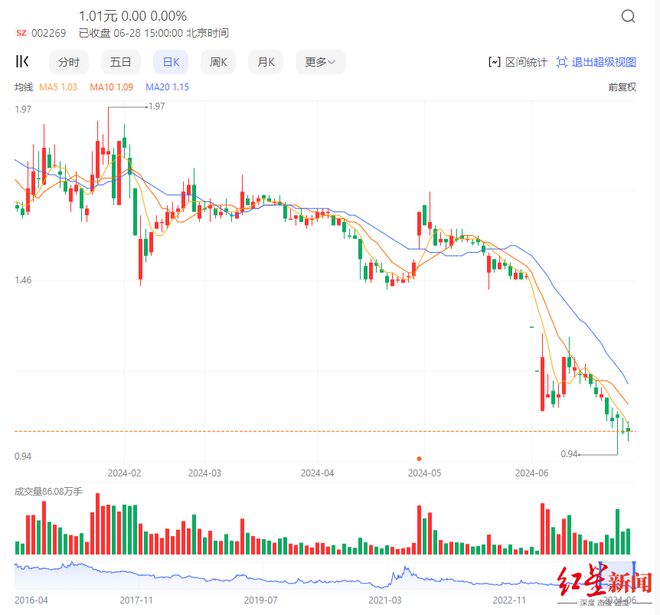Select the 日K chart tab

coord(171,62)
